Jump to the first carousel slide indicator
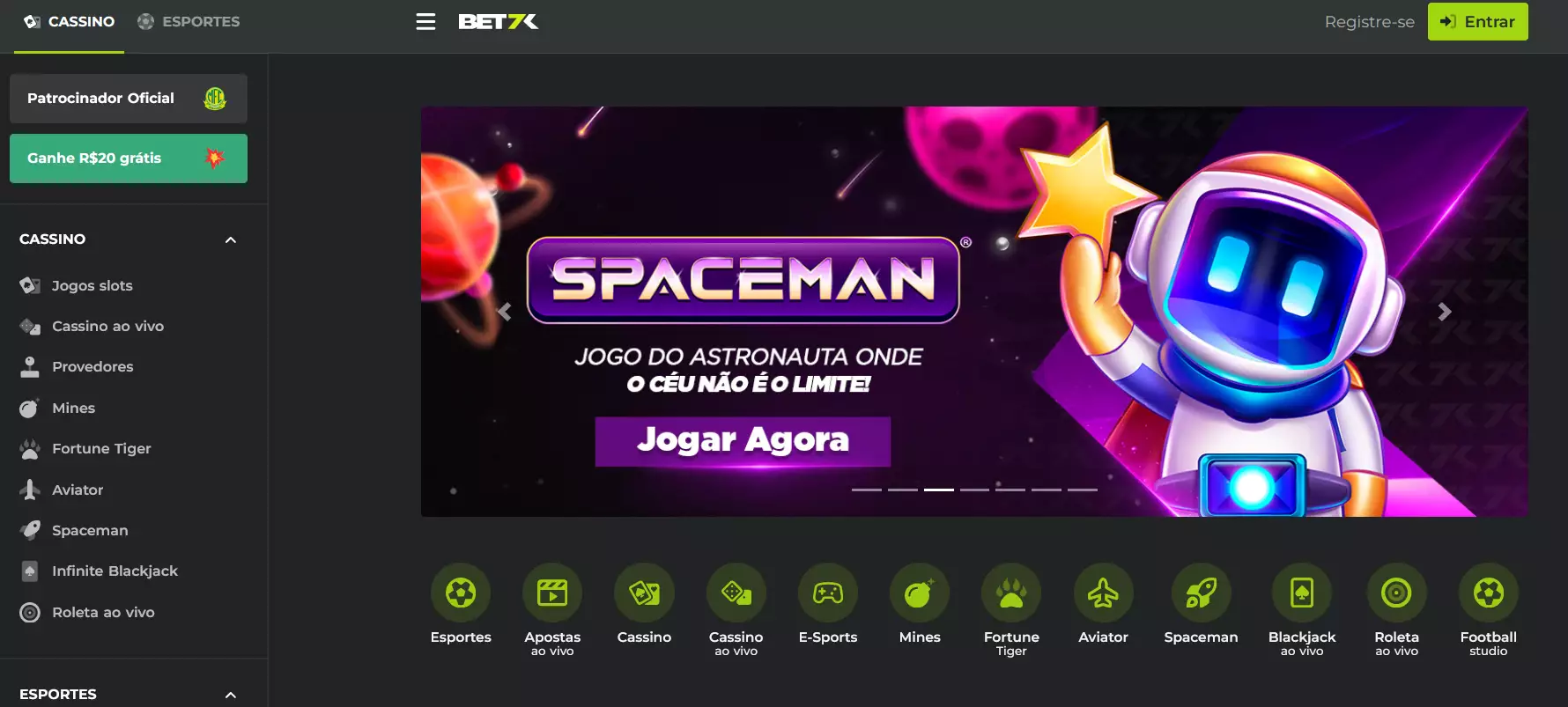This screenshot has width=1568, height=707. [x=866, y=489]
